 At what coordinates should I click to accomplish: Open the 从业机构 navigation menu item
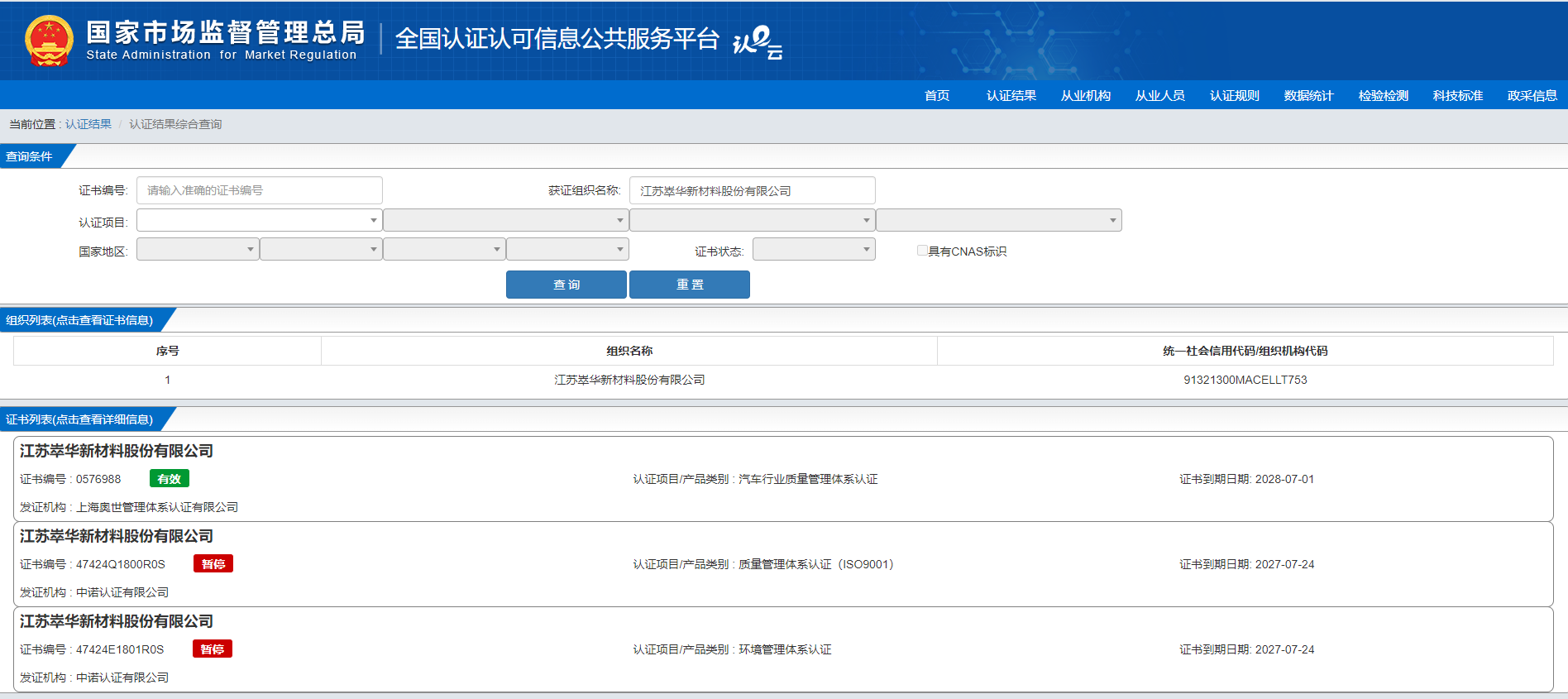(1086, 96)
